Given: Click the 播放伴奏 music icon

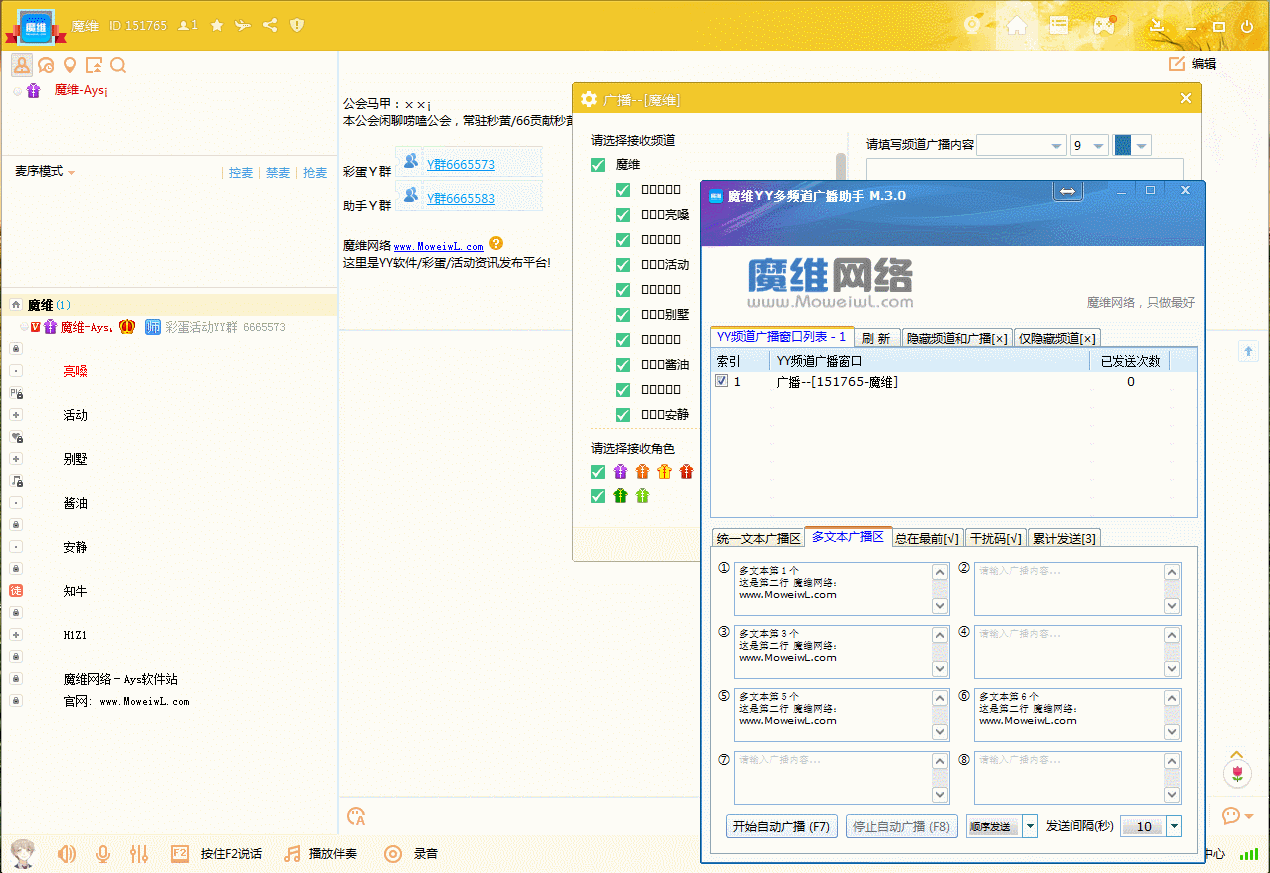Looking at the screenshot, I should (292, 854).
